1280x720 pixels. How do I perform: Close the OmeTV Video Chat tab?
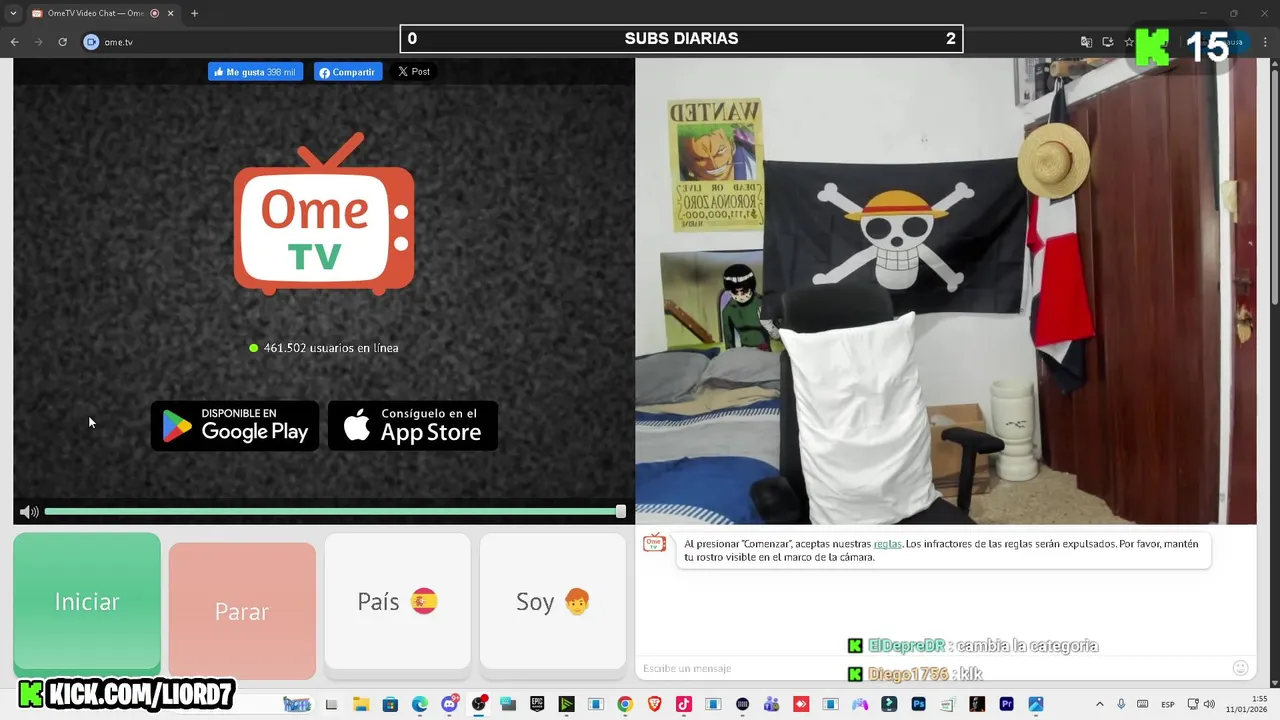(x=171, y=14)
